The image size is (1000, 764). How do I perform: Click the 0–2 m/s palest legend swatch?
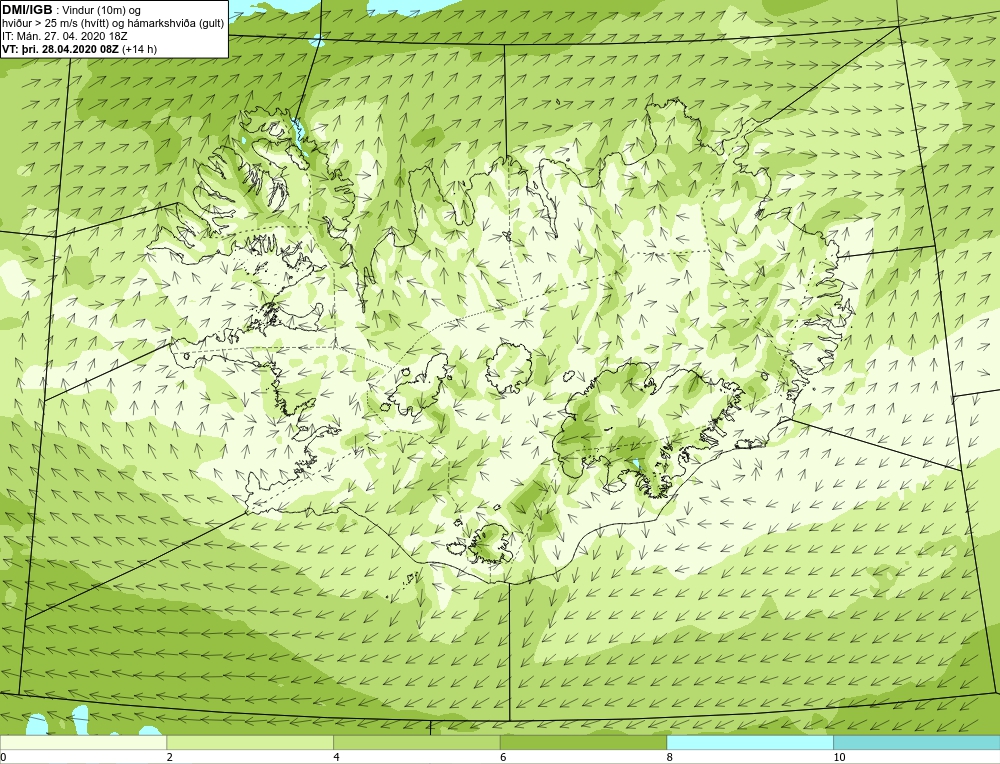click(84, 742)
